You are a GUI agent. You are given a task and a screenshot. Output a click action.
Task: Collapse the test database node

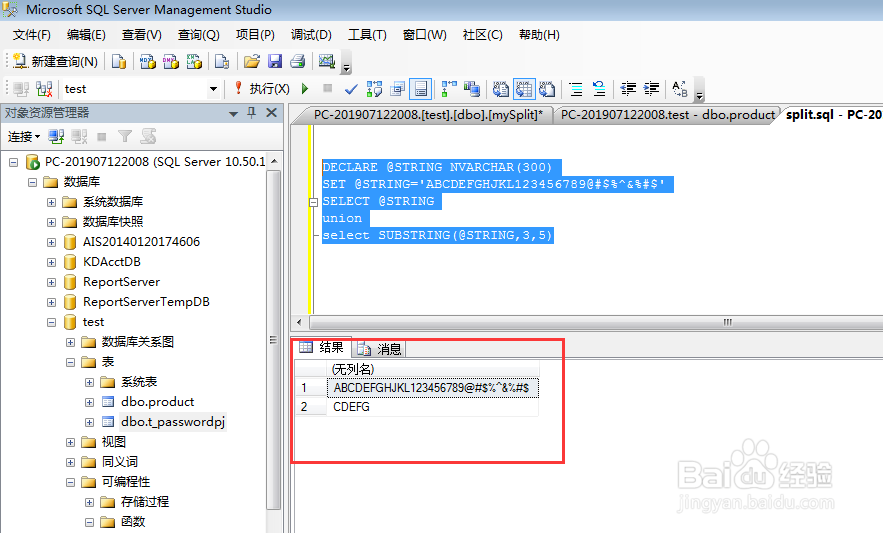tap(51, 322)
